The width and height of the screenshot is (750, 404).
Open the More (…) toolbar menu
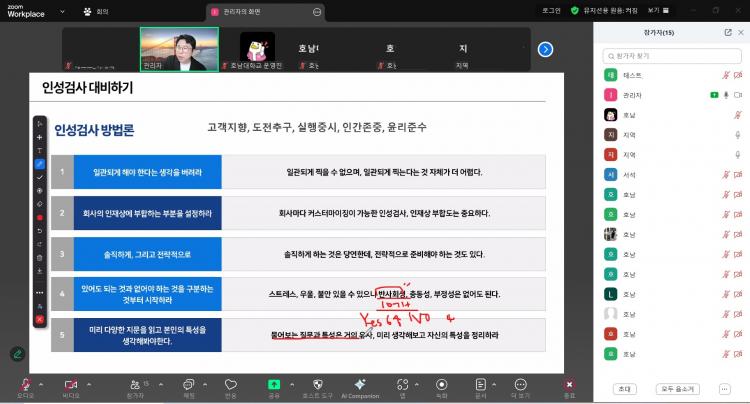pos(520,387)
